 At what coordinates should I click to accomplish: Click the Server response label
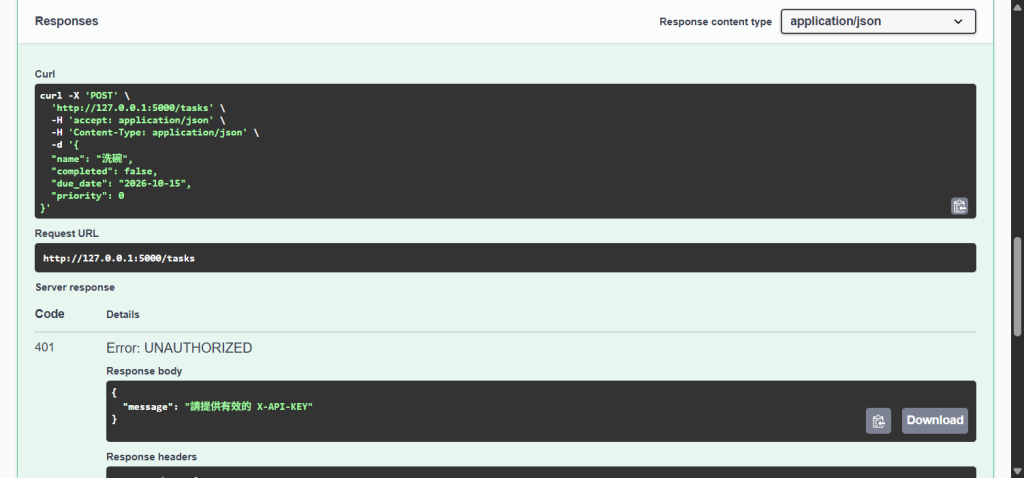click(75, 287)
